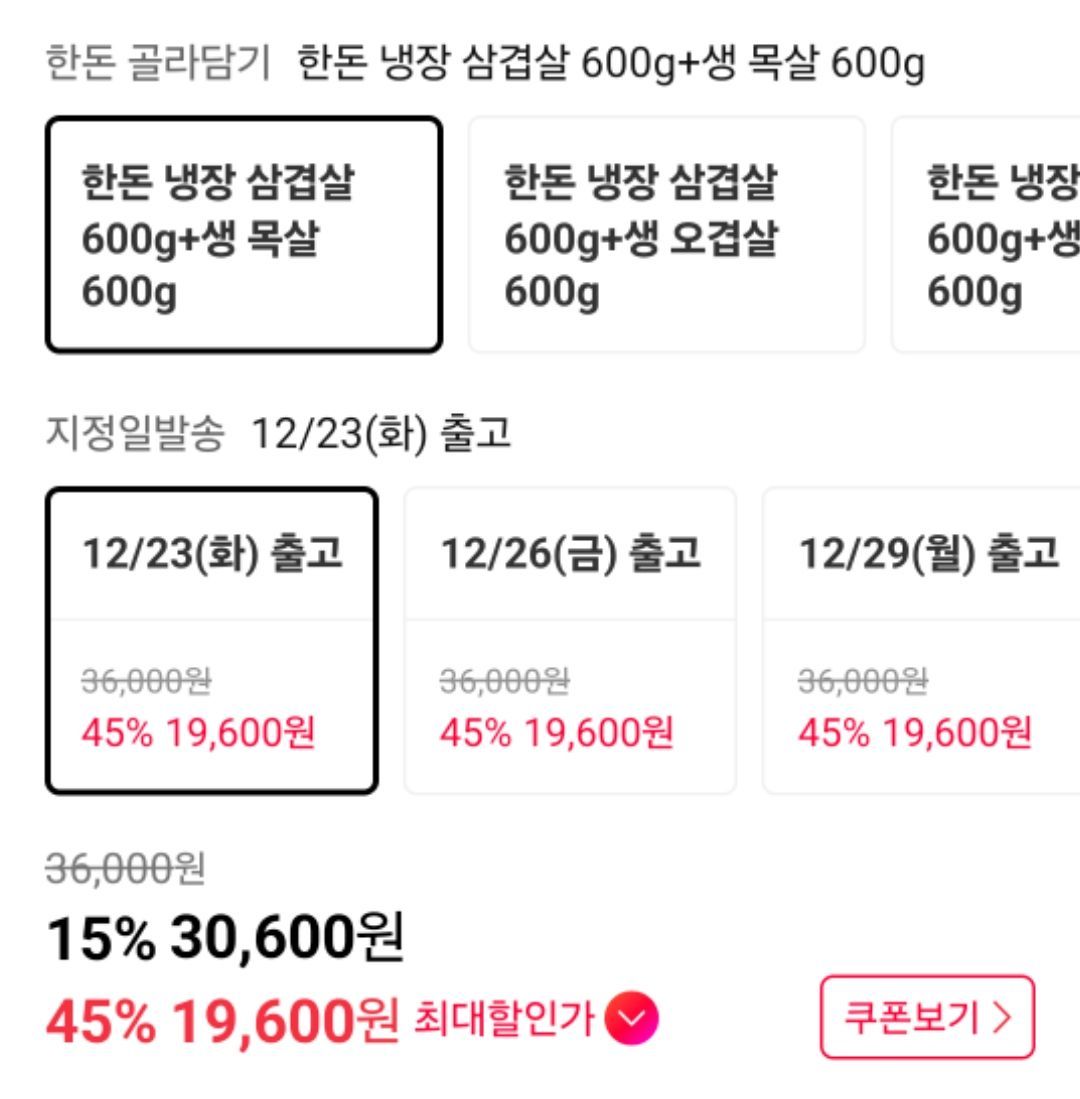This screenshot has width=1080, height=1099.
Task: Select the 삼겹살 600g+생 목살 600g option card
Action: tap(243, 235)
